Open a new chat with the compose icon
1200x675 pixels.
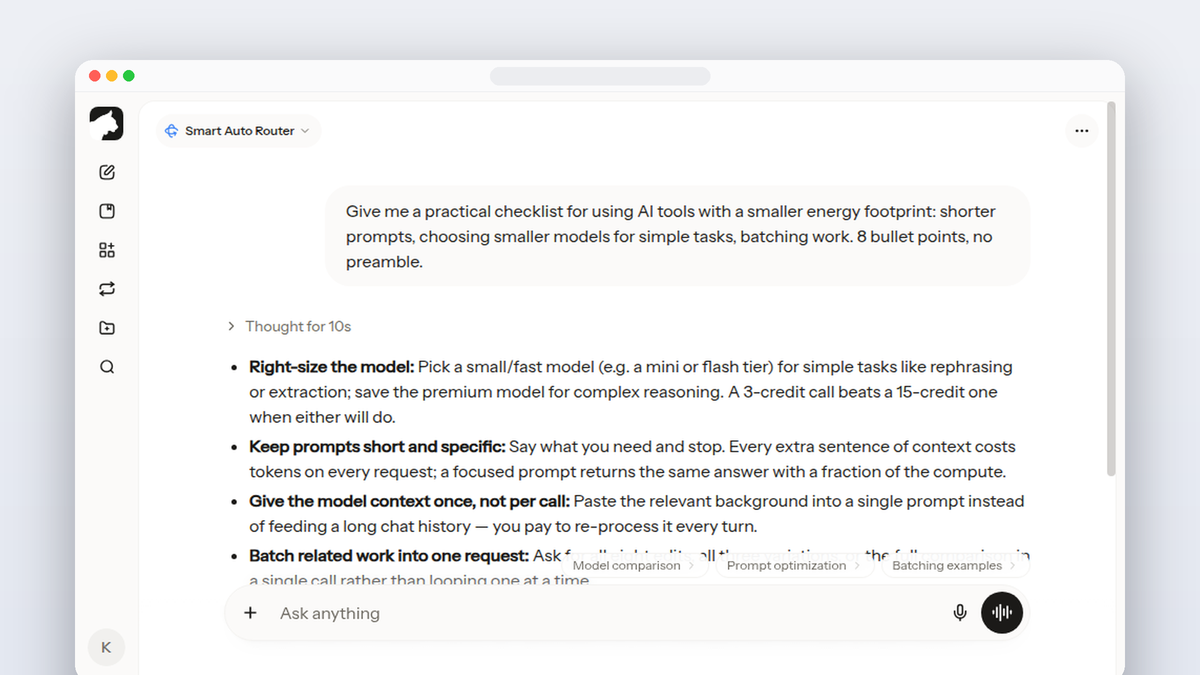point(107,172)
